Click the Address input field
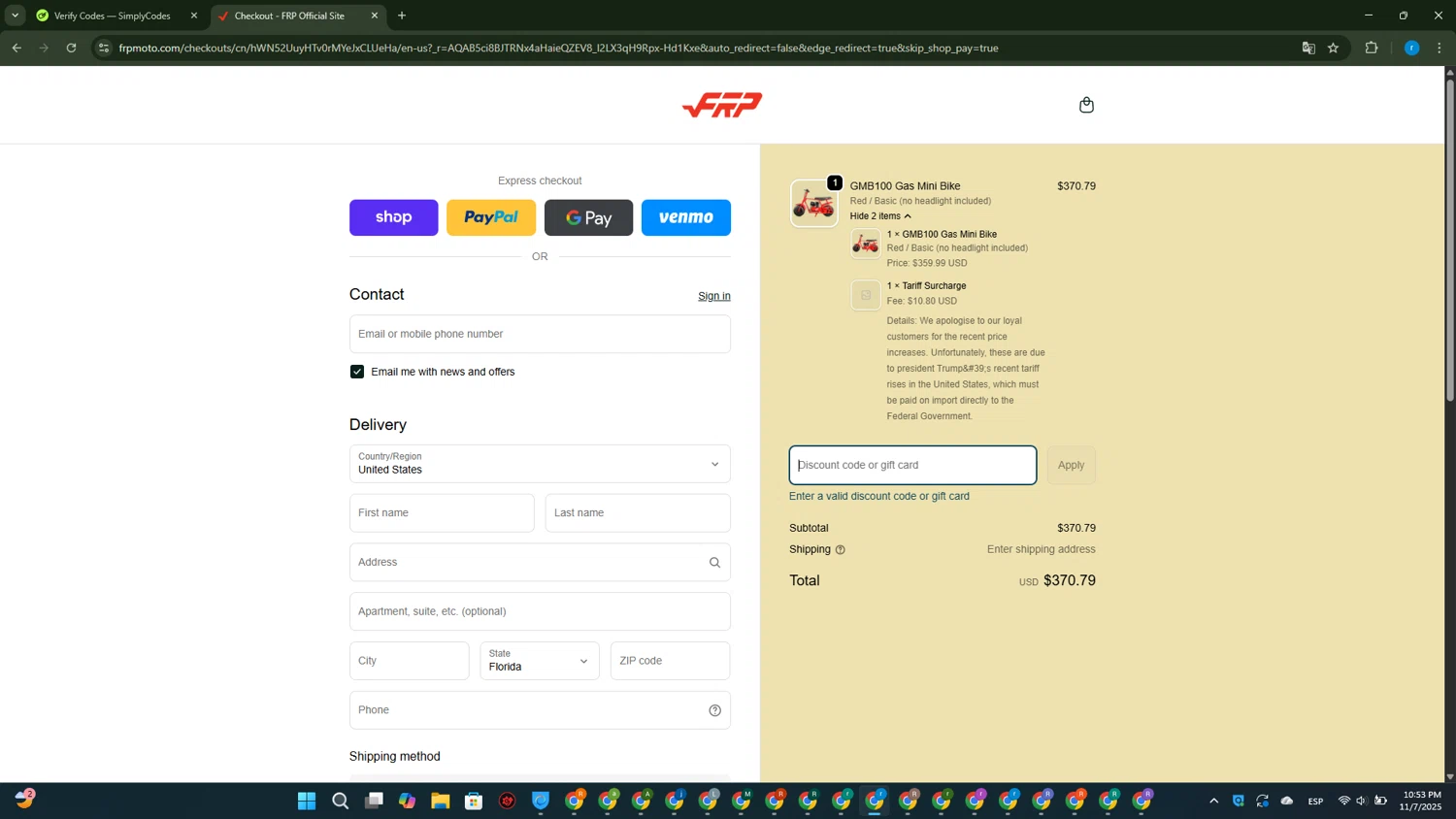 point(540,563)
